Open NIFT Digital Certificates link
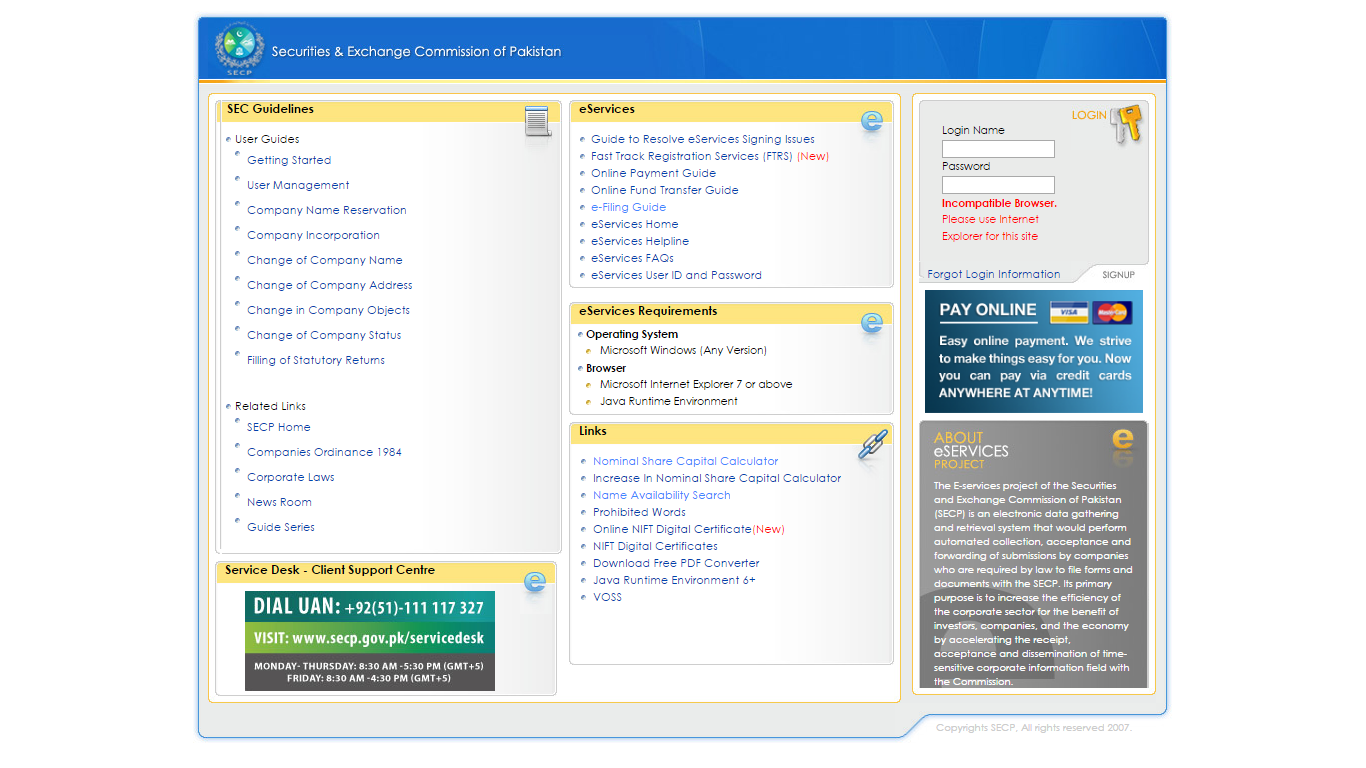The width and height of the screenshot is (1366, 768). pyautogui.click(x=655, y=546)
